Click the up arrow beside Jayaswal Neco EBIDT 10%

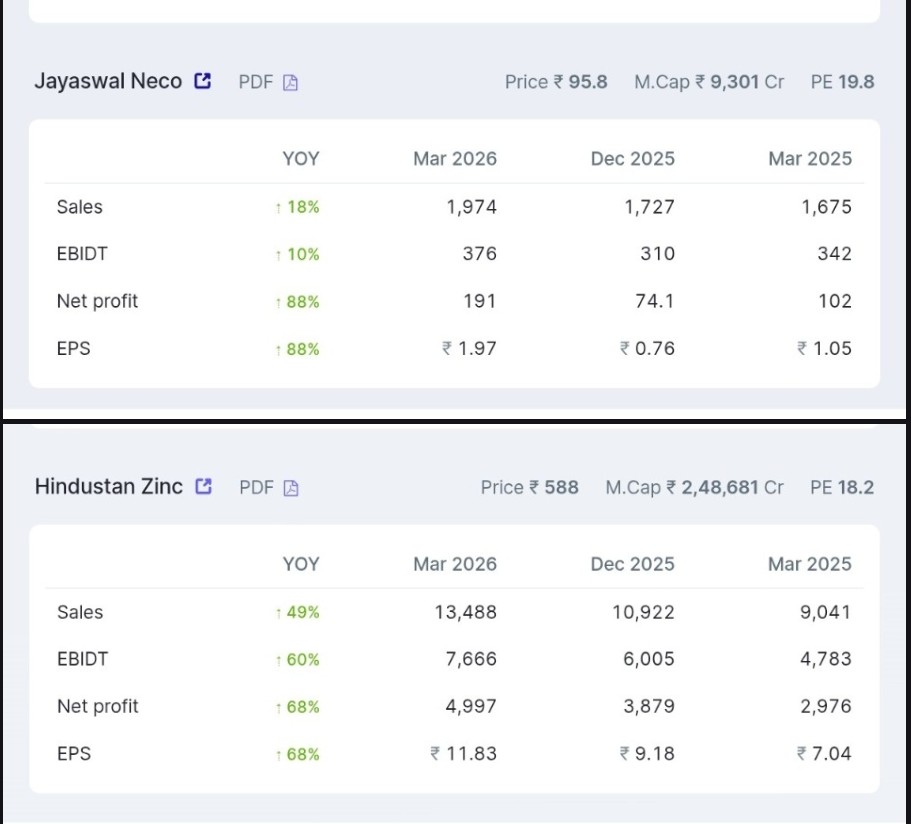[278, 254]
